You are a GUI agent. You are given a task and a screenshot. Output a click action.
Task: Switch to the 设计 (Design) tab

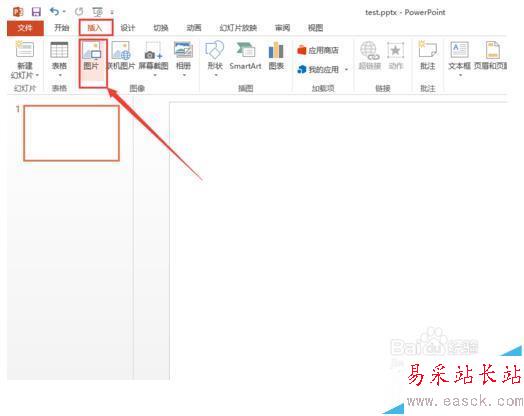click(x=128, y=28)
